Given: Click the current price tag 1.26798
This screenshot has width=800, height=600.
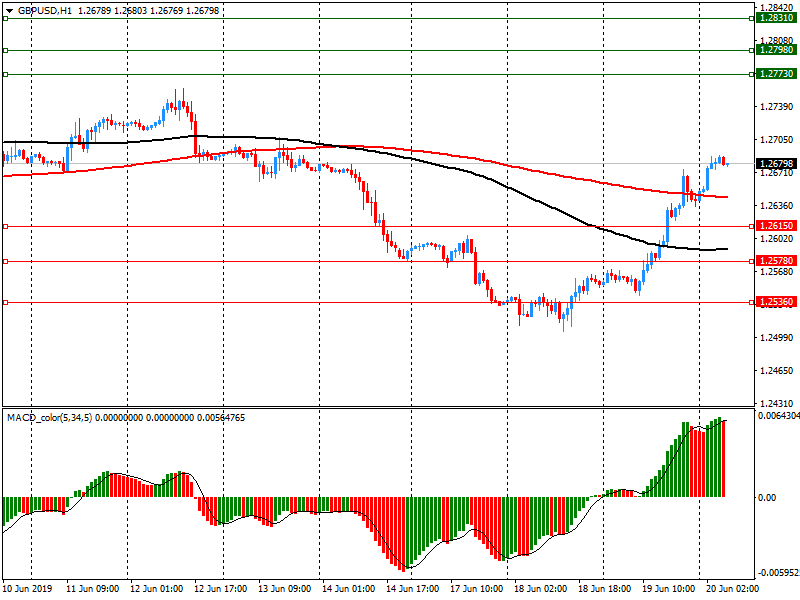Looking at the screenshot, I should click(x=776, y=164).
